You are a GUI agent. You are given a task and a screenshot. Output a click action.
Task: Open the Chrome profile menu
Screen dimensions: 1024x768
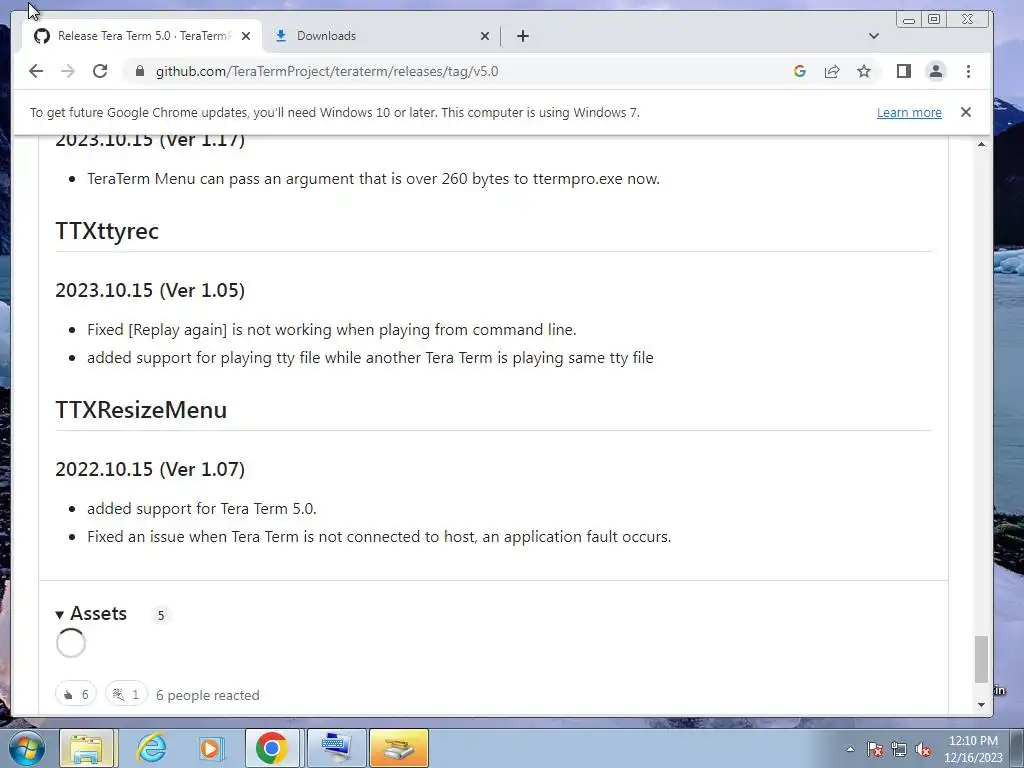click(936, 71)
